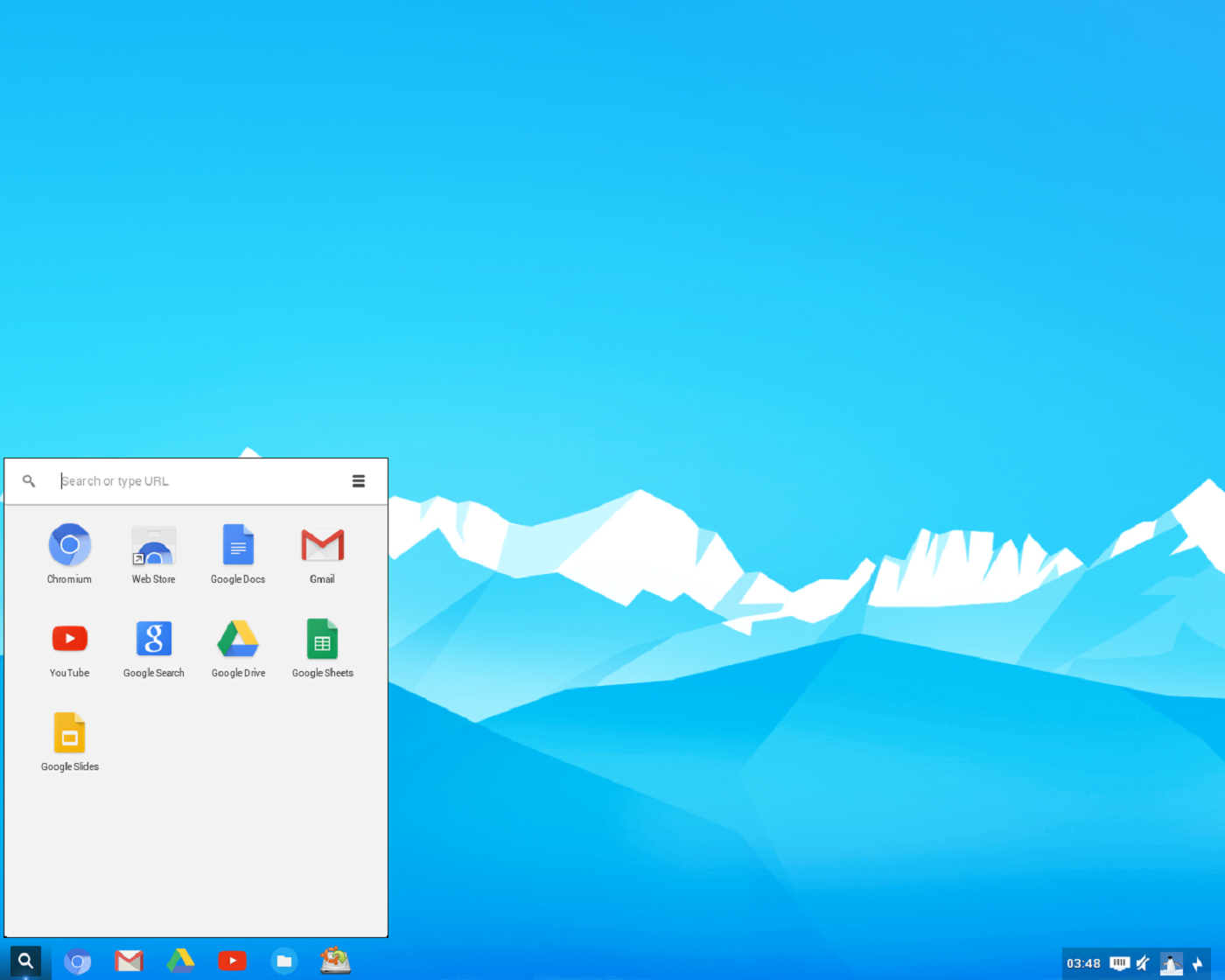Image resolution: width=1225 pixels, height=980 pixels.
Task: Unmute audio via the crossed speaker tray icon
Action: pyautogui.click(x=1144, y=961)
